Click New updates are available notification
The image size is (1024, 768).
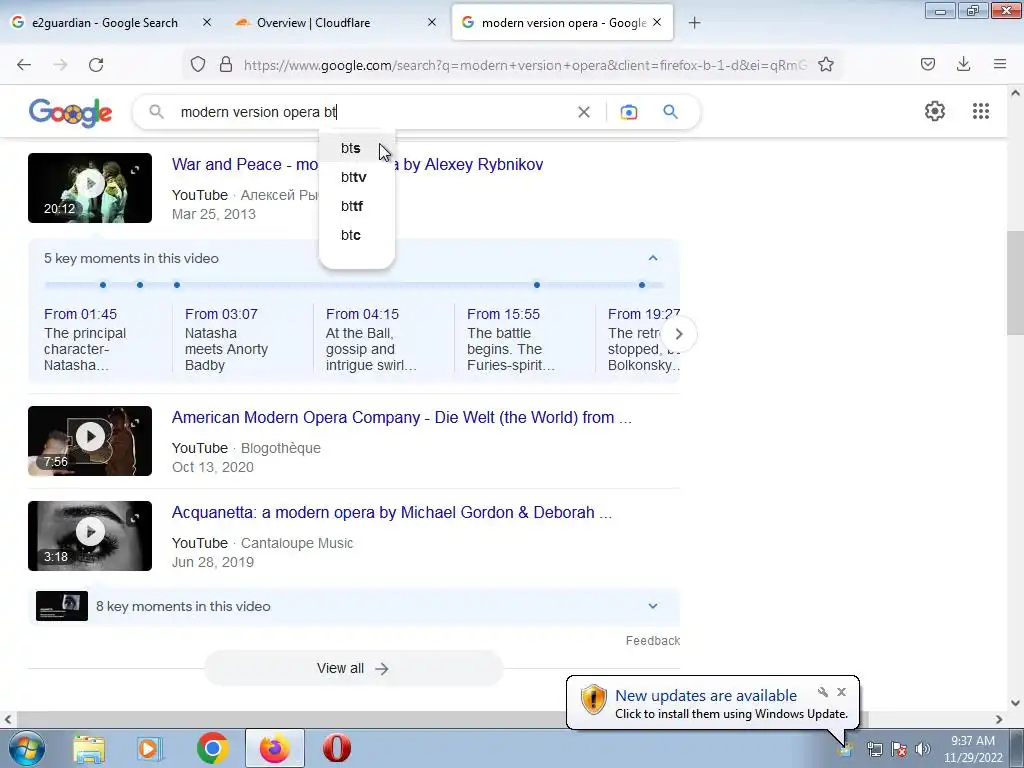click(x=706, y=696)
